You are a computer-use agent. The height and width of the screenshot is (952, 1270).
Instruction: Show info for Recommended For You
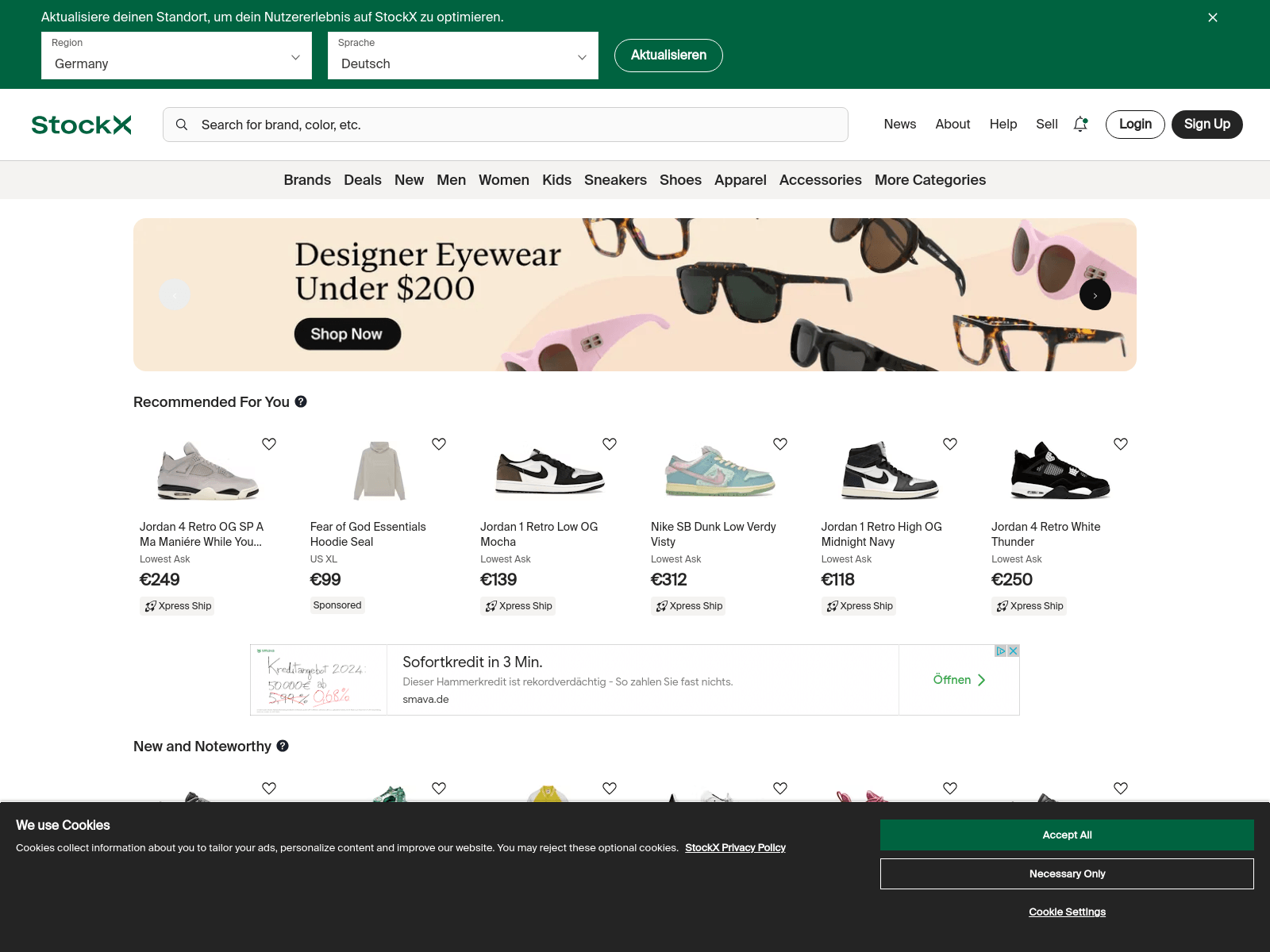coord(301,401)
